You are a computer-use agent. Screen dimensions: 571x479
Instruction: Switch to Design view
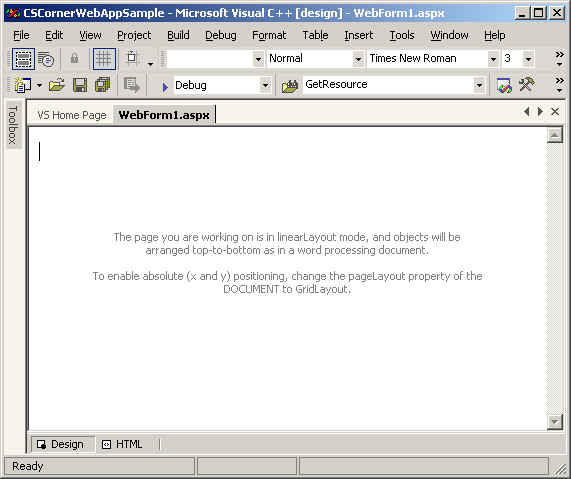tap(62, 444)
